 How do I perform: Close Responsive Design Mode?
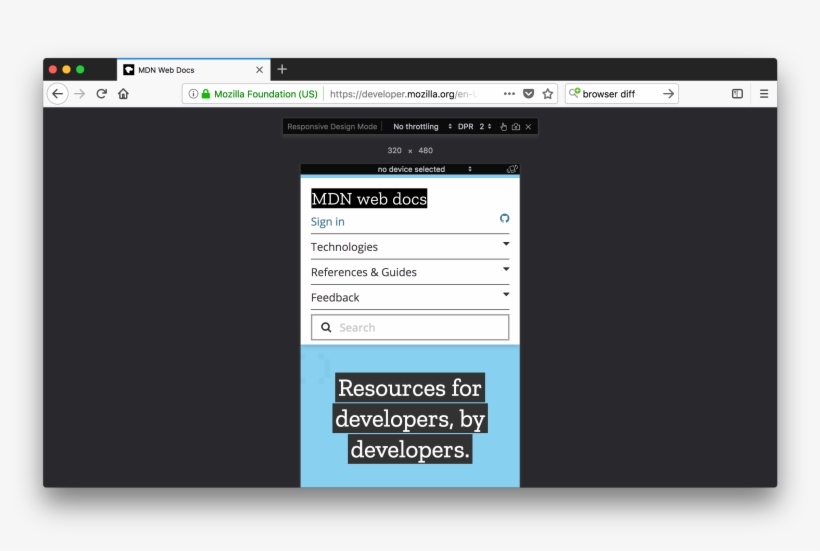coord(528,127)
